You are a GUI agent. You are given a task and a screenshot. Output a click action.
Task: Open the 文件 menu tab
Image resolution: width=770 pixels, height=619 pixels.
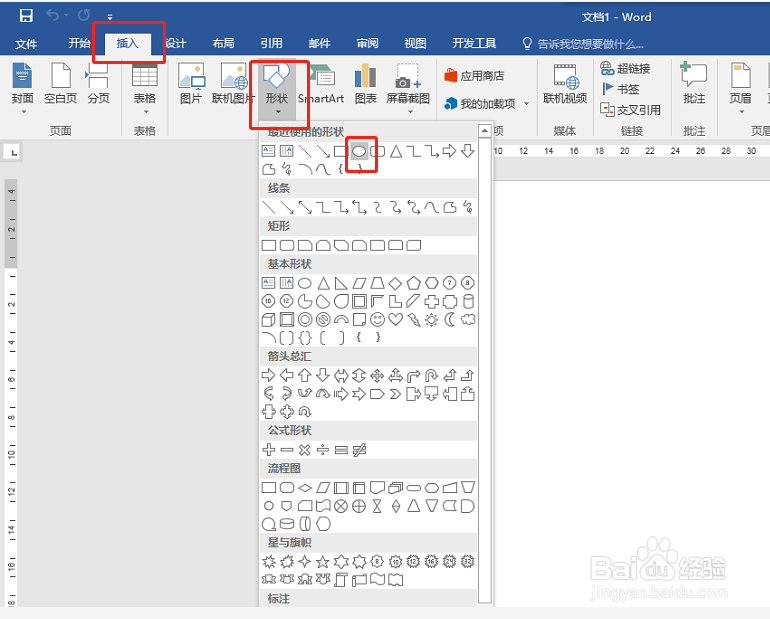[x=26, y=44]
